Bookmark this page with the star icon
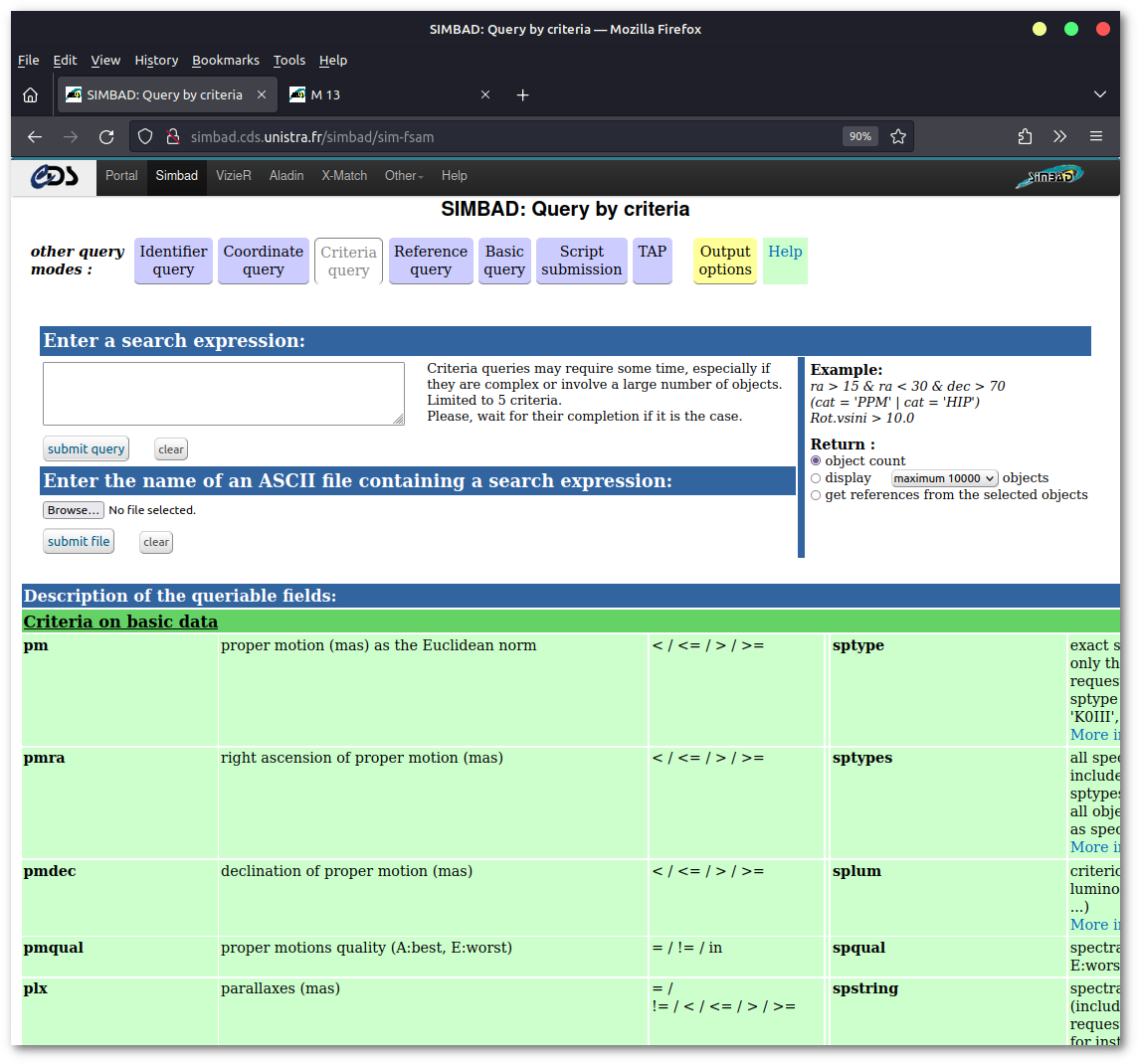 click(898, 136)
